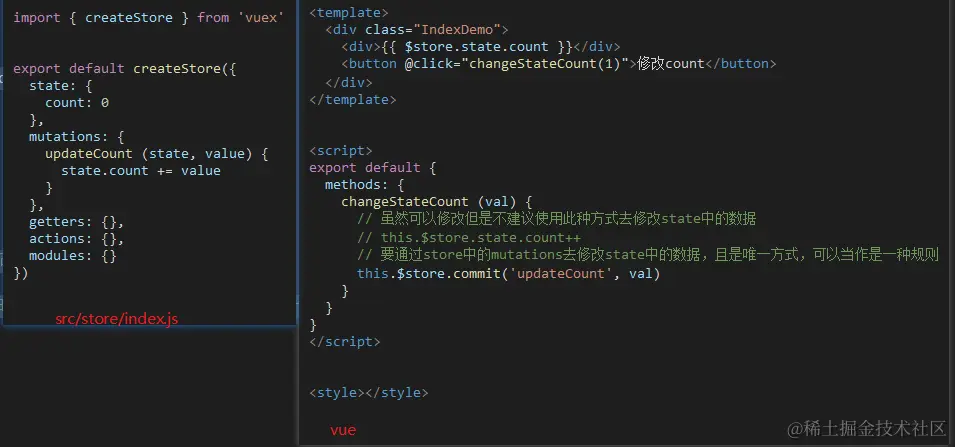Click the '{{ $store.state.count }}' line

[481, 47]
